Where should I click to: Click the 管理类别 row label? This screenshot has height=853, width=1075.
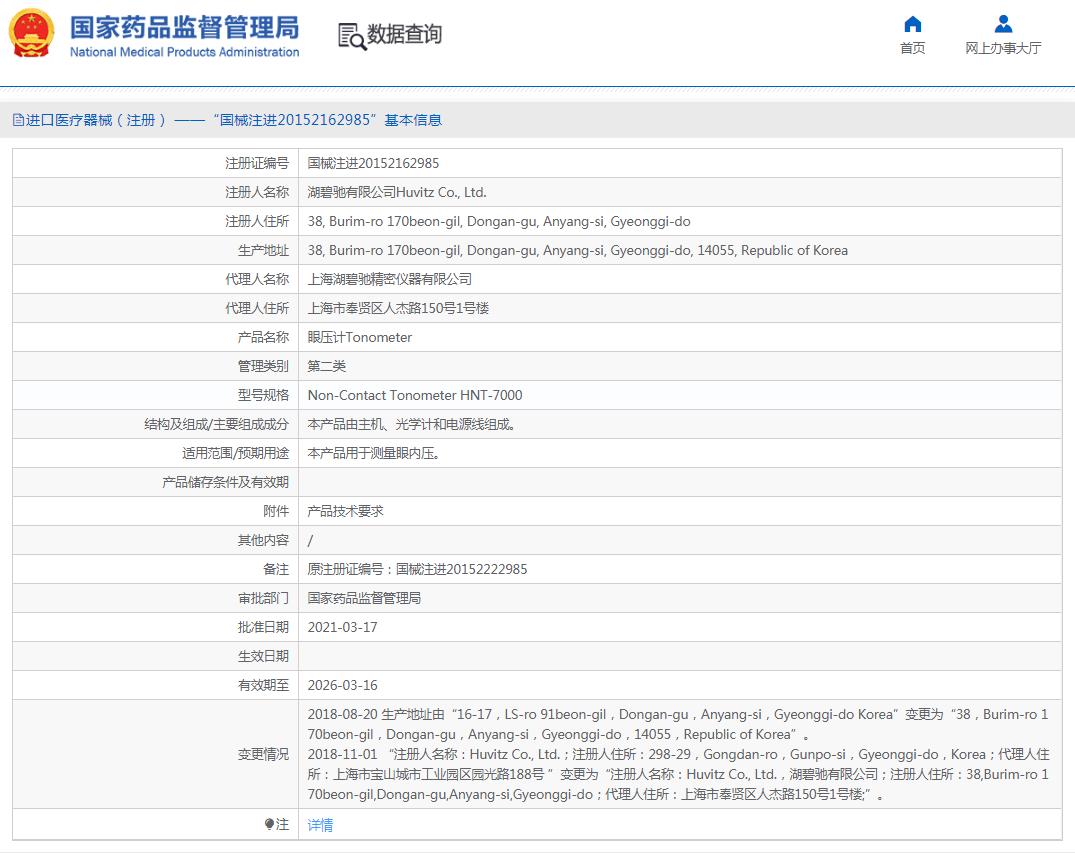(263, 366)
